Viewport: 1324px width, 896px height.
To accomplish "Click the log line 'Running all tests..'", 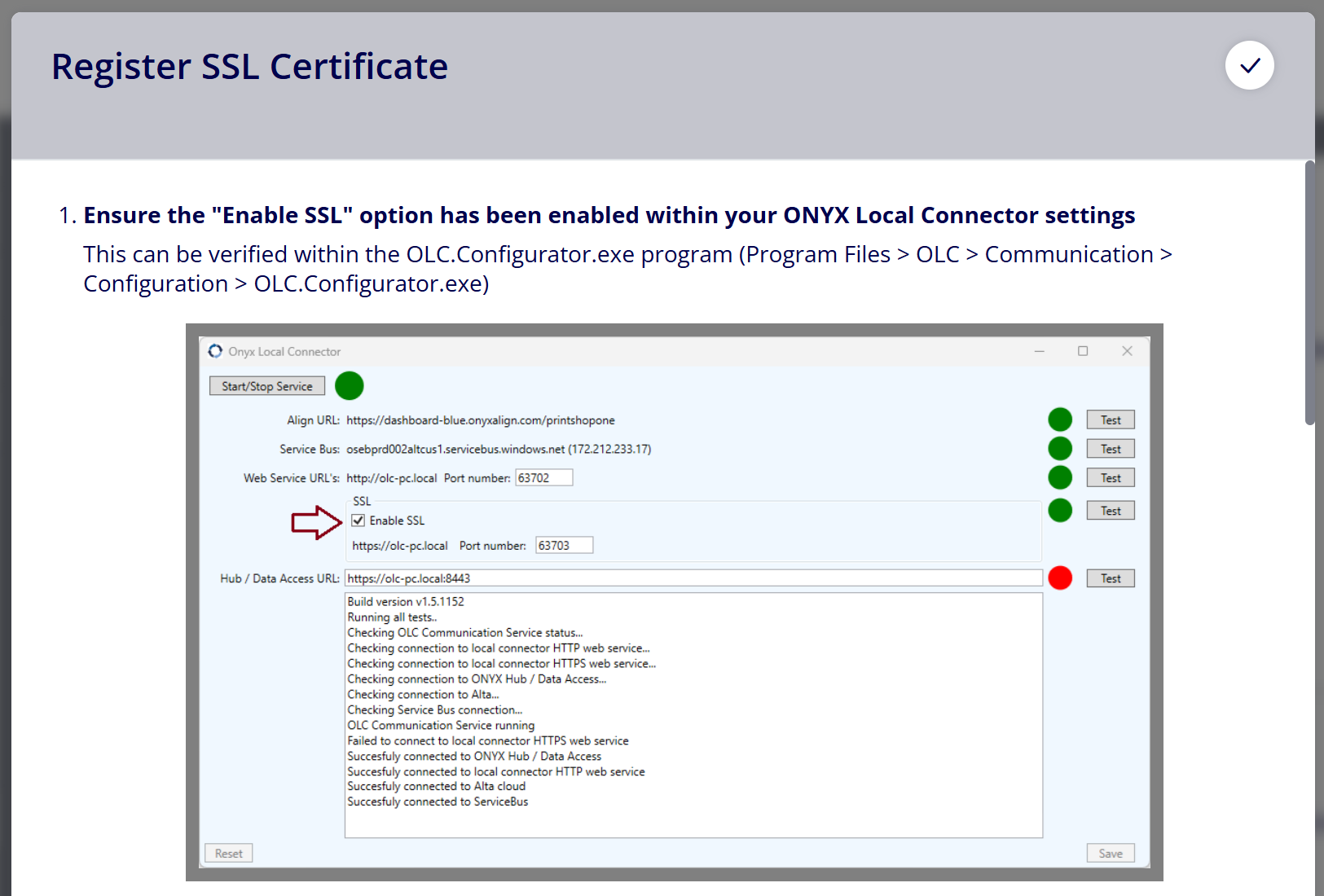I will (392, 617).
